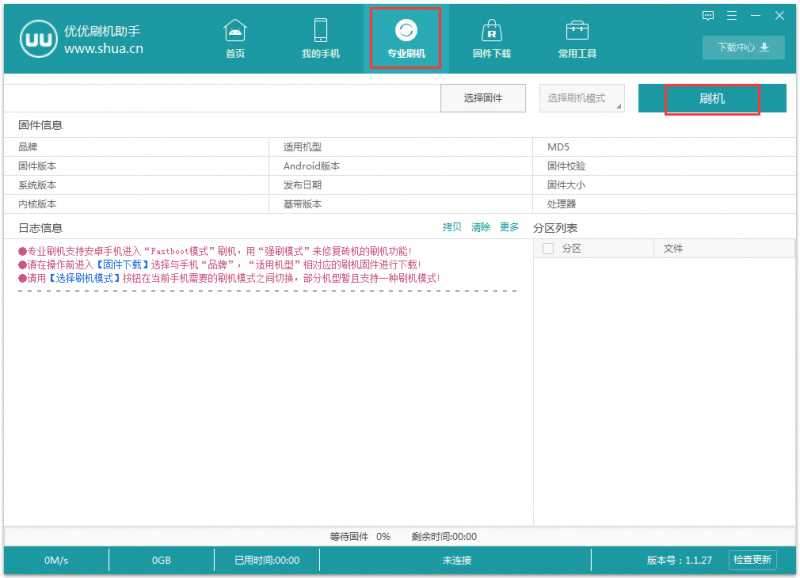Click the 选择固件 button
The width and height of the screenshot is (800, 578).
tap(483, 98)
